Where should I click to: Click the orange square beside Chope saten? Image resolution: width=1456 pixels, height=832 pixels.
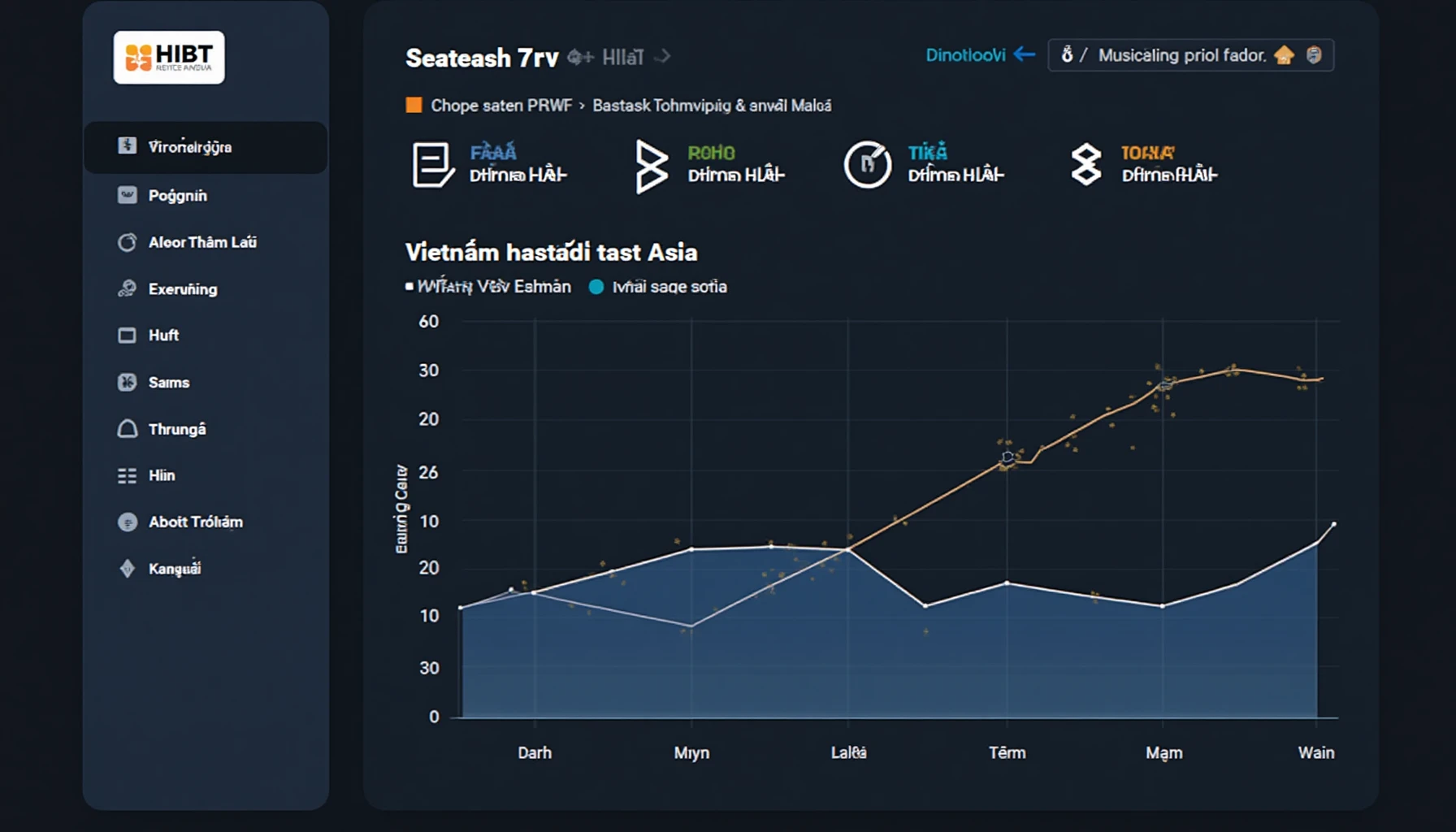point(414,105)
